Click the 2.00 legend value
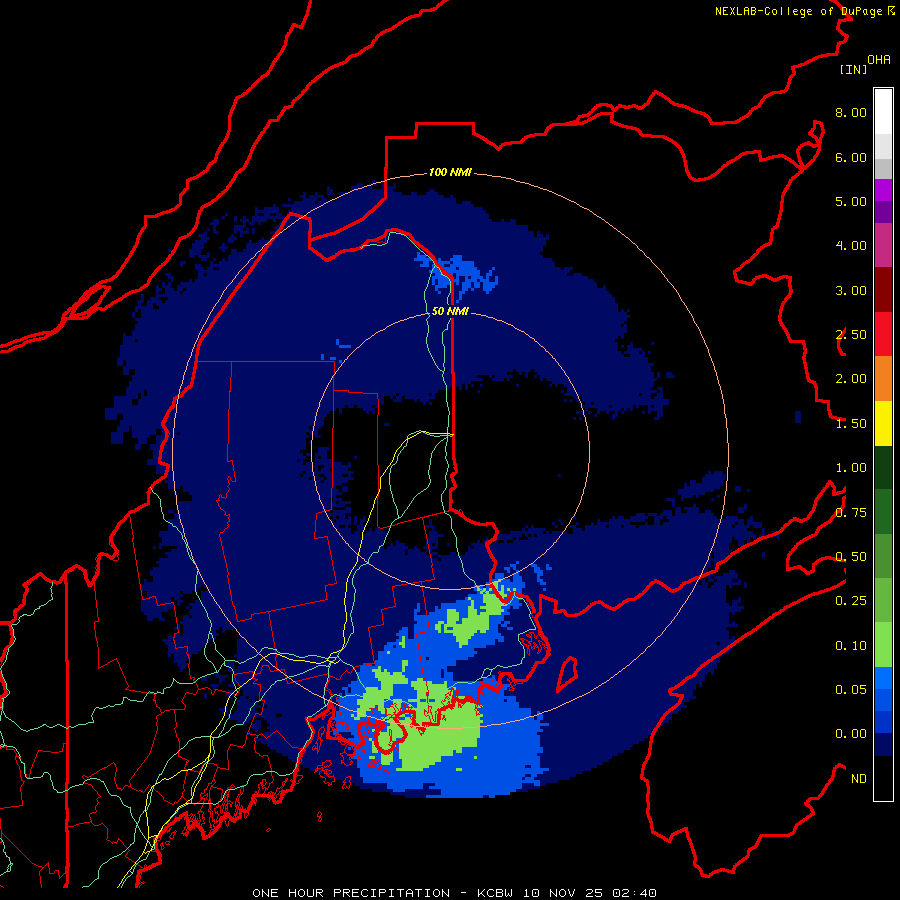 point(851,379)
